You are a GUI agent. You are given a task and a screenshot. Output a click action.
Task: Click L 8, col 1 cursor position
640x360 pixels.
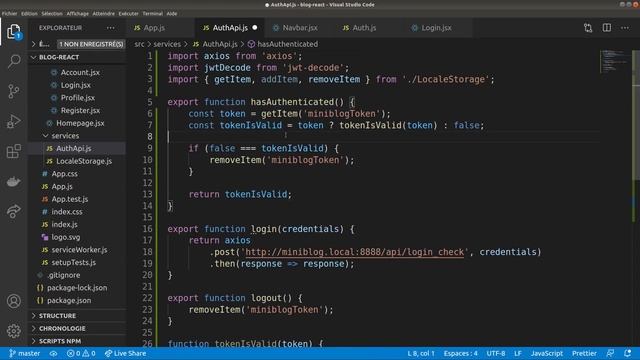coord(421,353)
